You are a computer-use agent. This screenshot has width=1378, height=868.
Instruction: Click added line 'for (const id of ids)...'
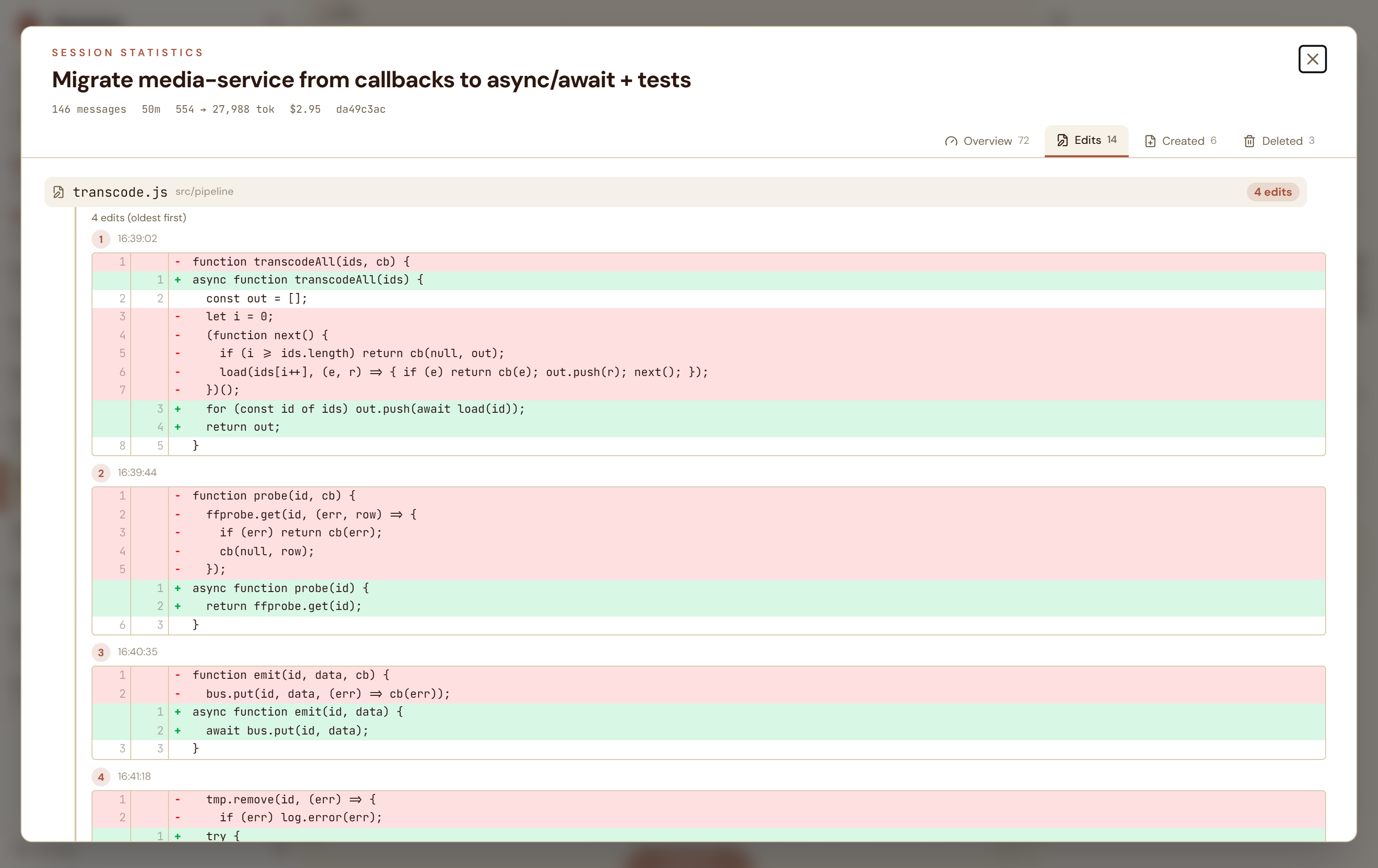pyautogui.click(x=708, y=409)
